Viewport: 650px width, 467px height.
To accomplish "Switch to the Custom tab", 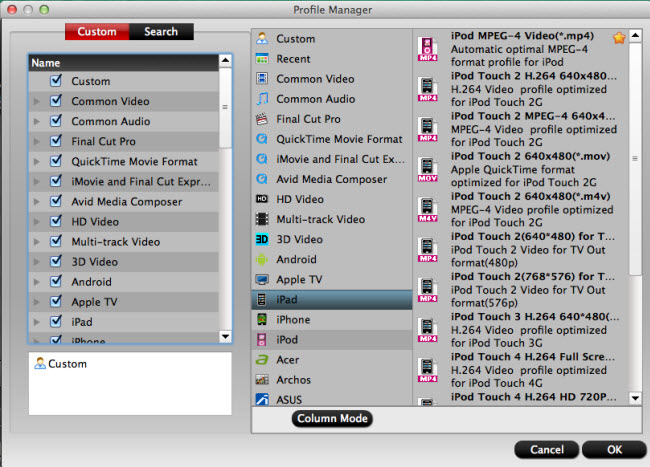I will pyautogui.click(x=97, y=31).
